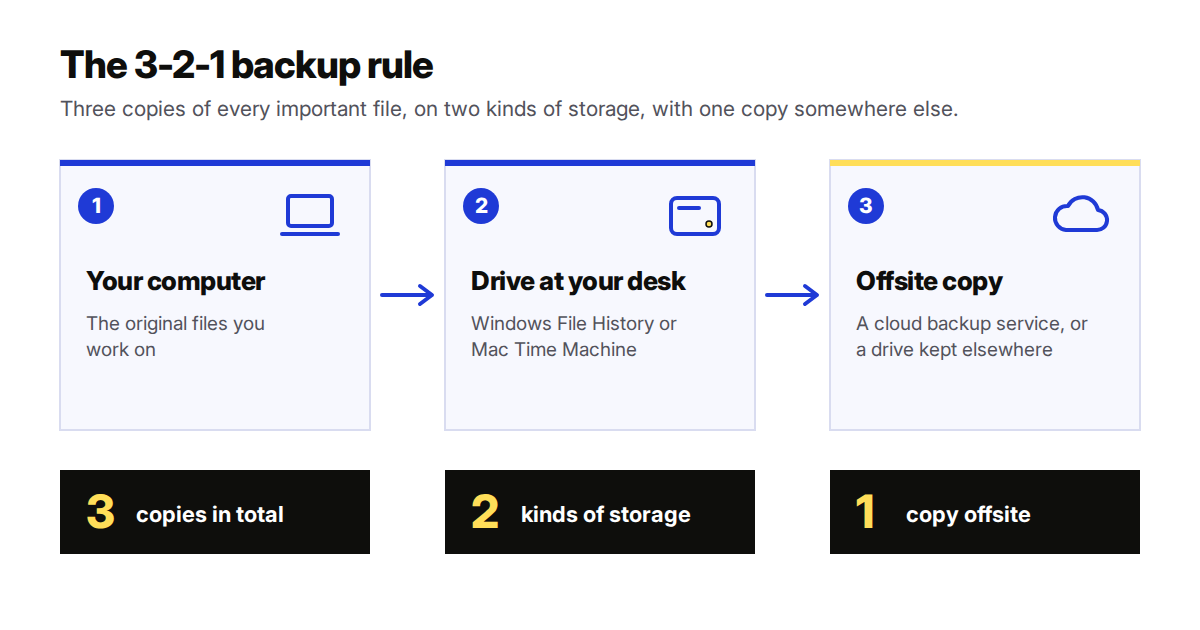
Task: Click the text "A cloud backup service, or a drive kept elsewhere"
Action: [972, 337]
